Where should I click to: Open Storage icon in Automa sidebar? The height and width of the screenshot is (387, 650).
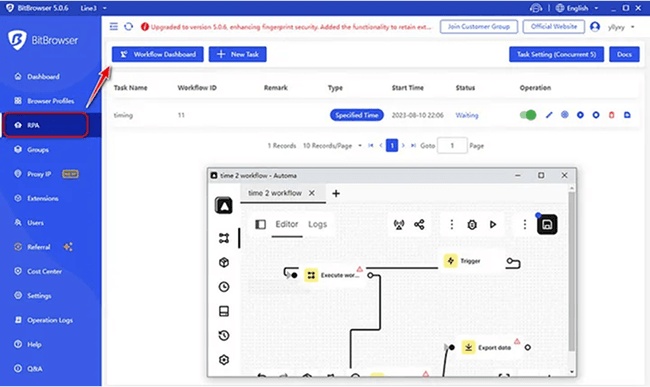224,311
